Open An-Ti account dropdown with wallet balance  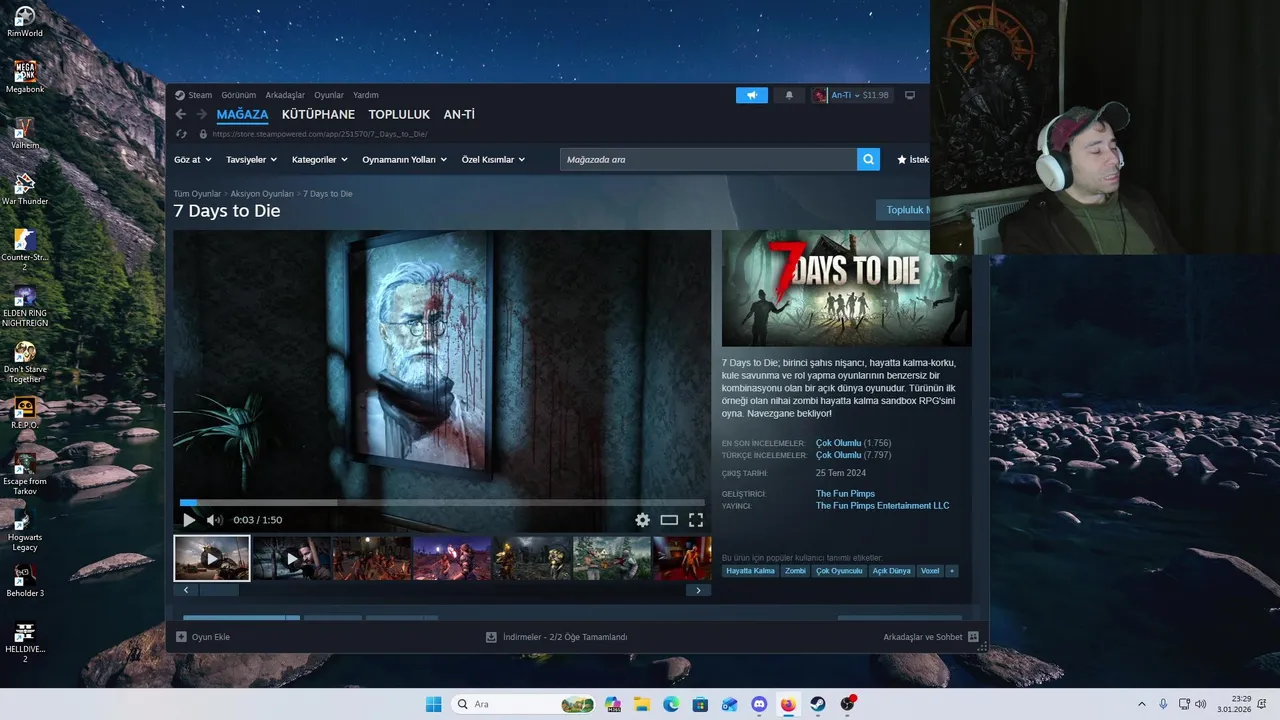(x=851, y=95)
